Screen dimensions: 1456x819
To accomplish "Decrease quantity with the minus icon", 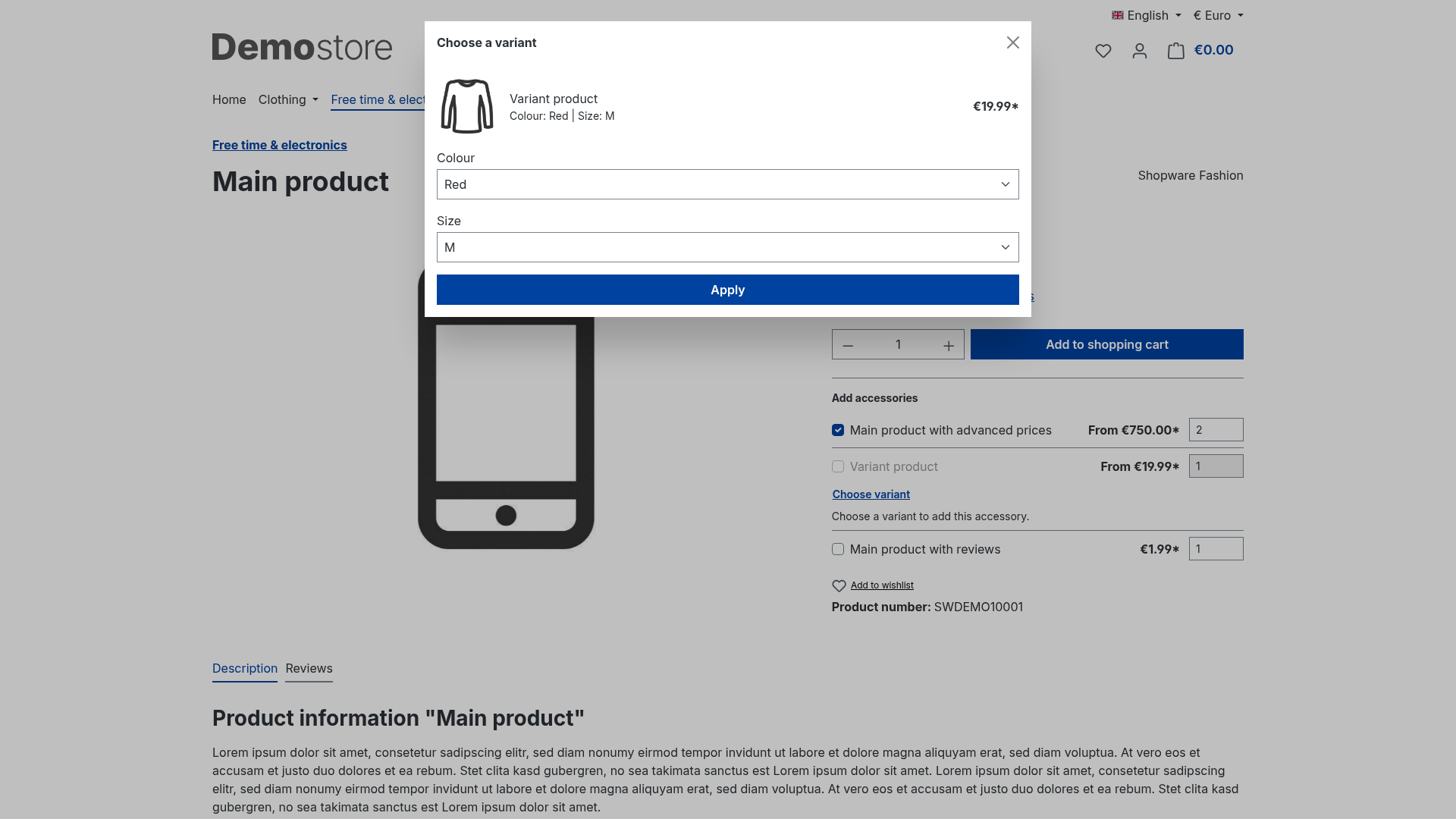I will (849, 345).
